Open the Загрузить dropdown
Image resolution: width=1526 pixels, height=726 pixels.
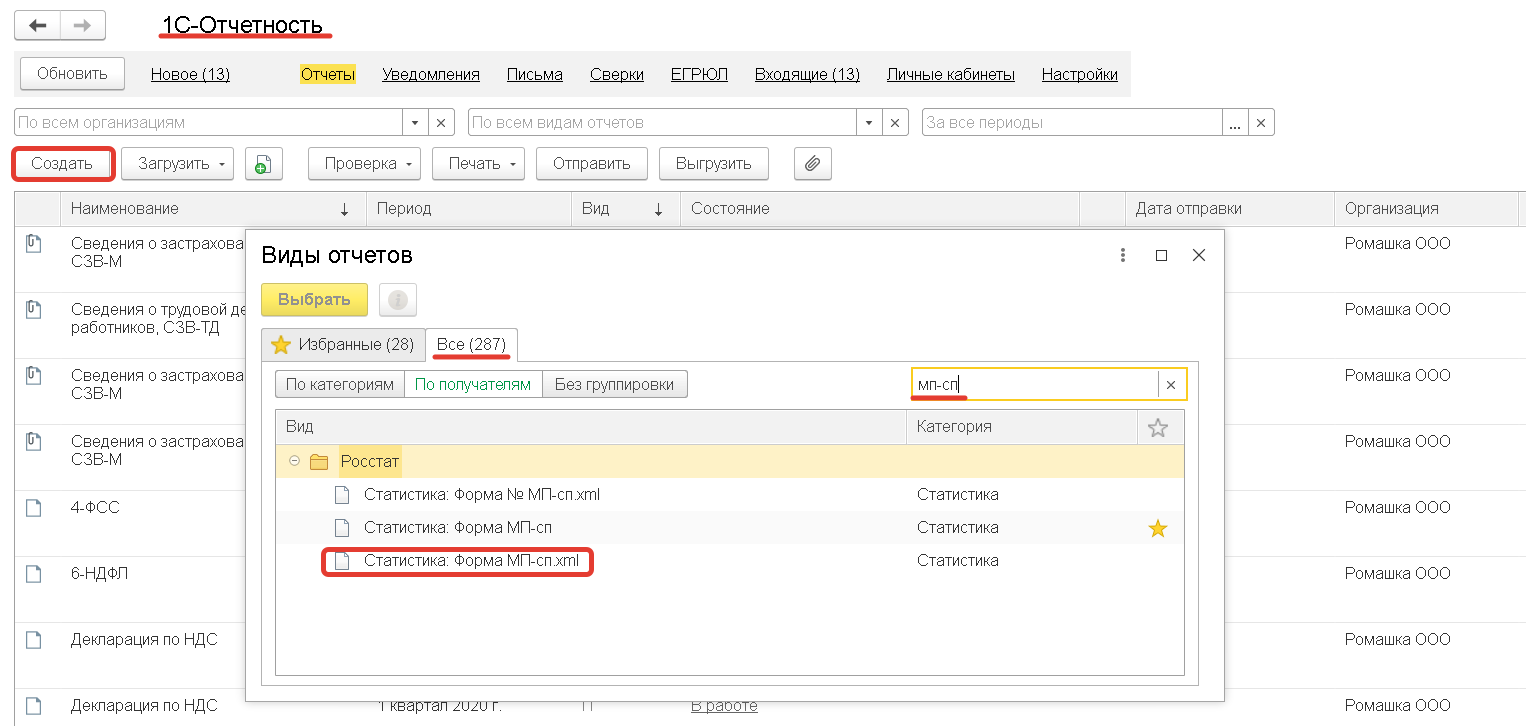coord(177,164)
